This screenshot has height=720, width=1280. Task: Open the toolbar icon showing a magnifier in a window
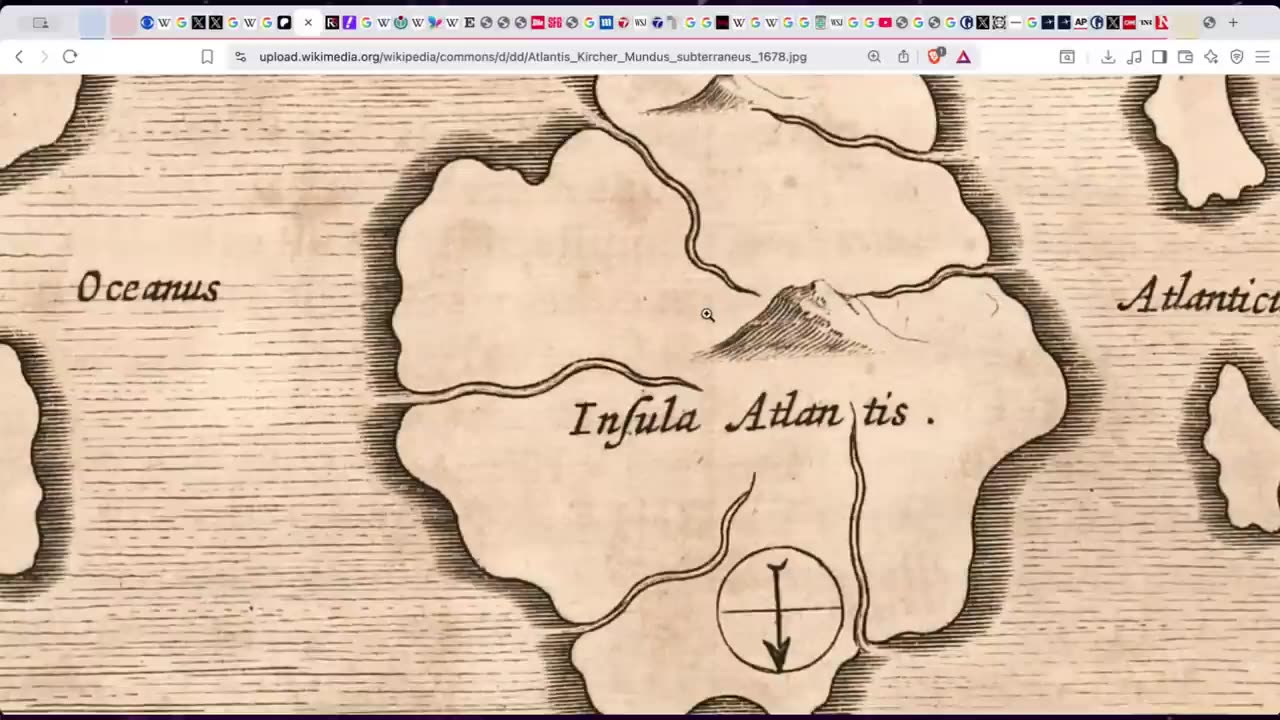click(x=1067, y=57)
